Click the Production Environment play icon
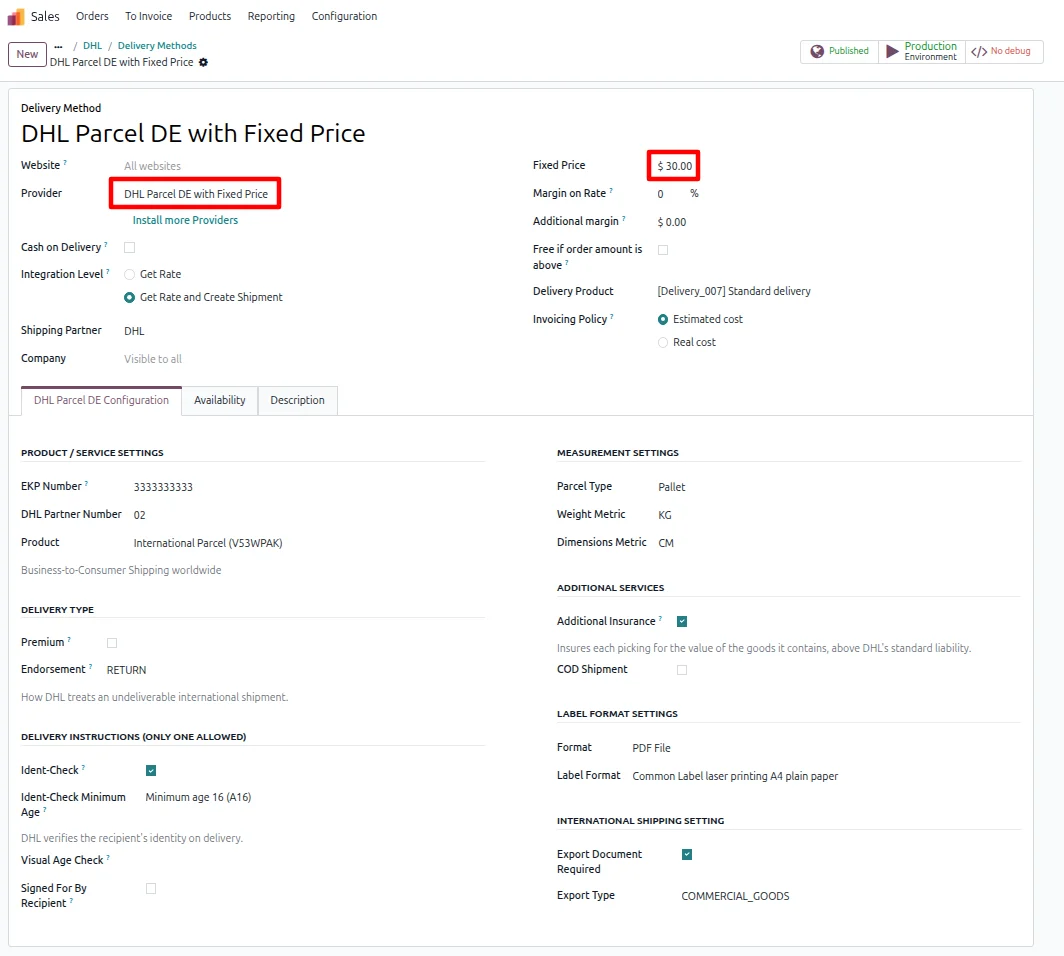This screenshot has height=956, width=1064. (x=892, y=51)
